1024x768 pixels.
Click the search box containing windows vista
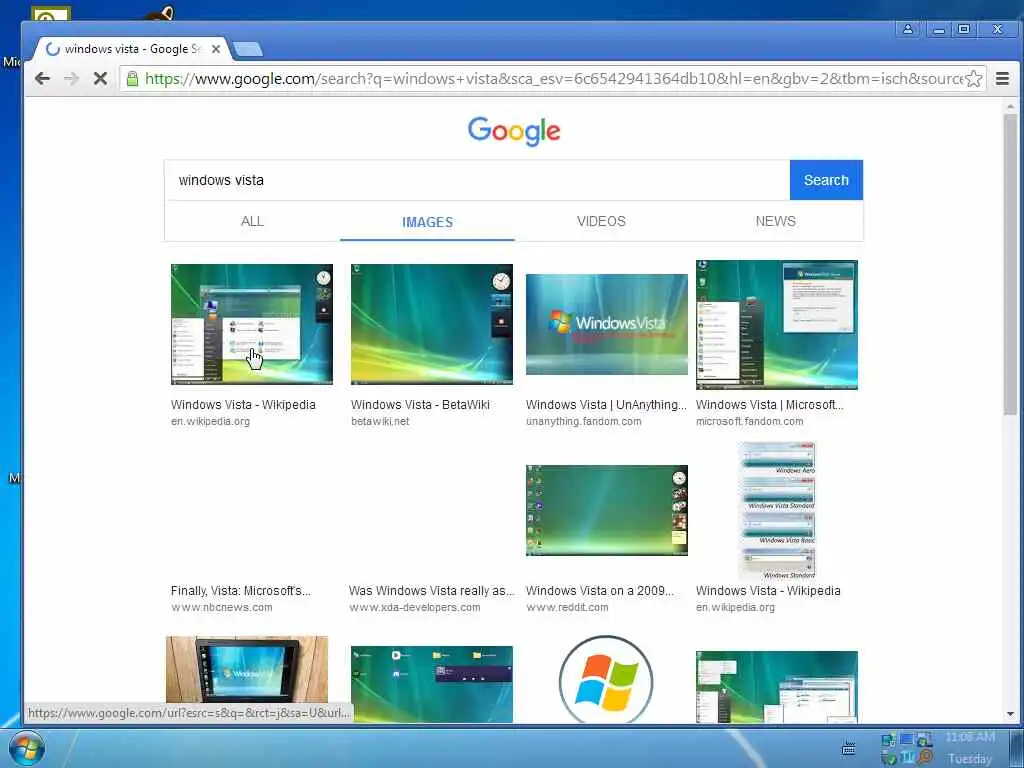point(477,180)
